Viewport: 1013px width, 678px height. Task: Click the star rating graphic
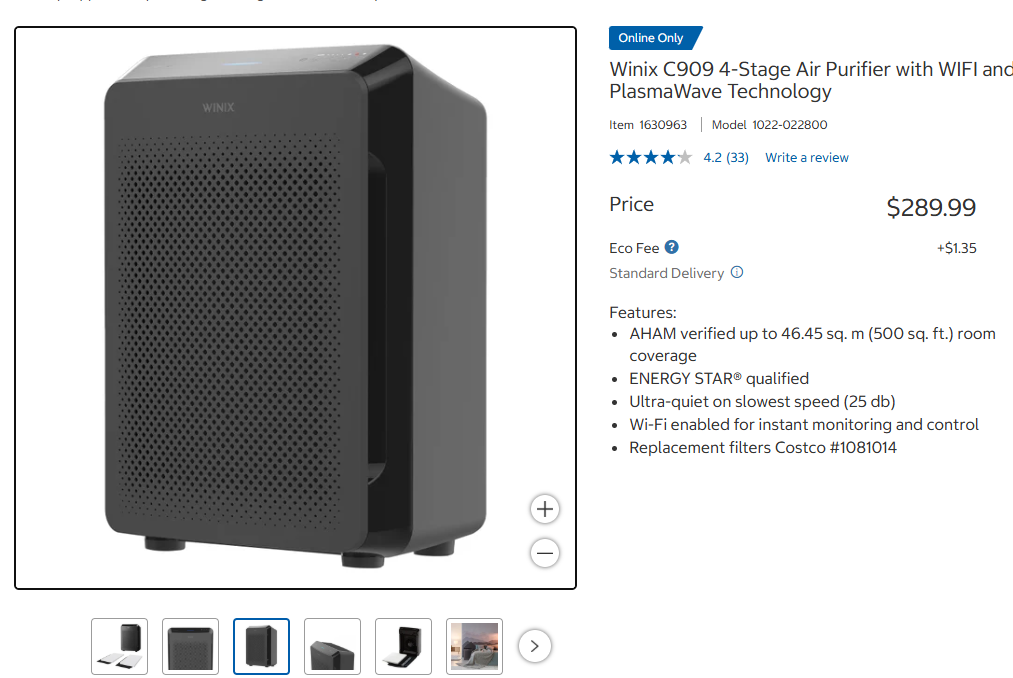[651, 157]
